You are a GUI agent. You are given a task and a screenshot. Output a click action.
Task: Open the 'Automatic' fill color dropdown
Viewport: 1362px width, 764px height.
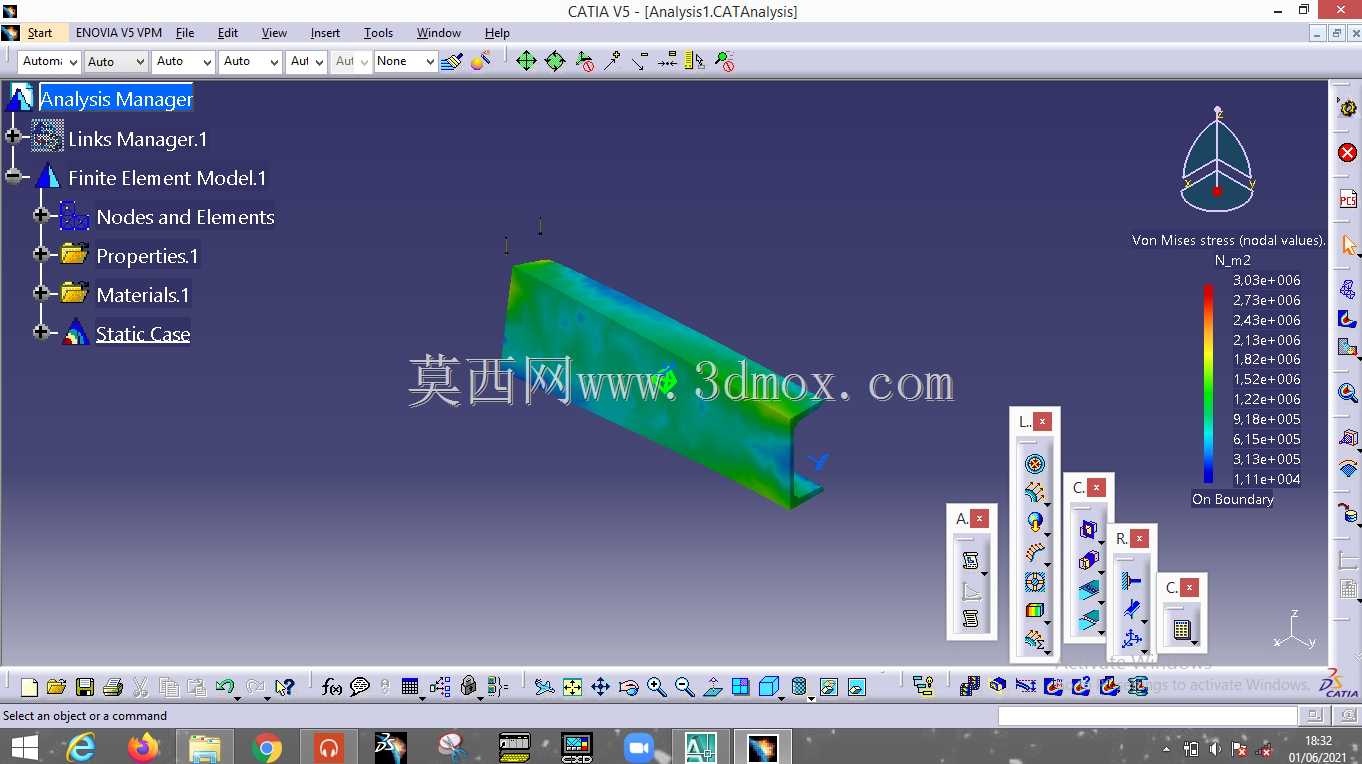pos(49,61)
